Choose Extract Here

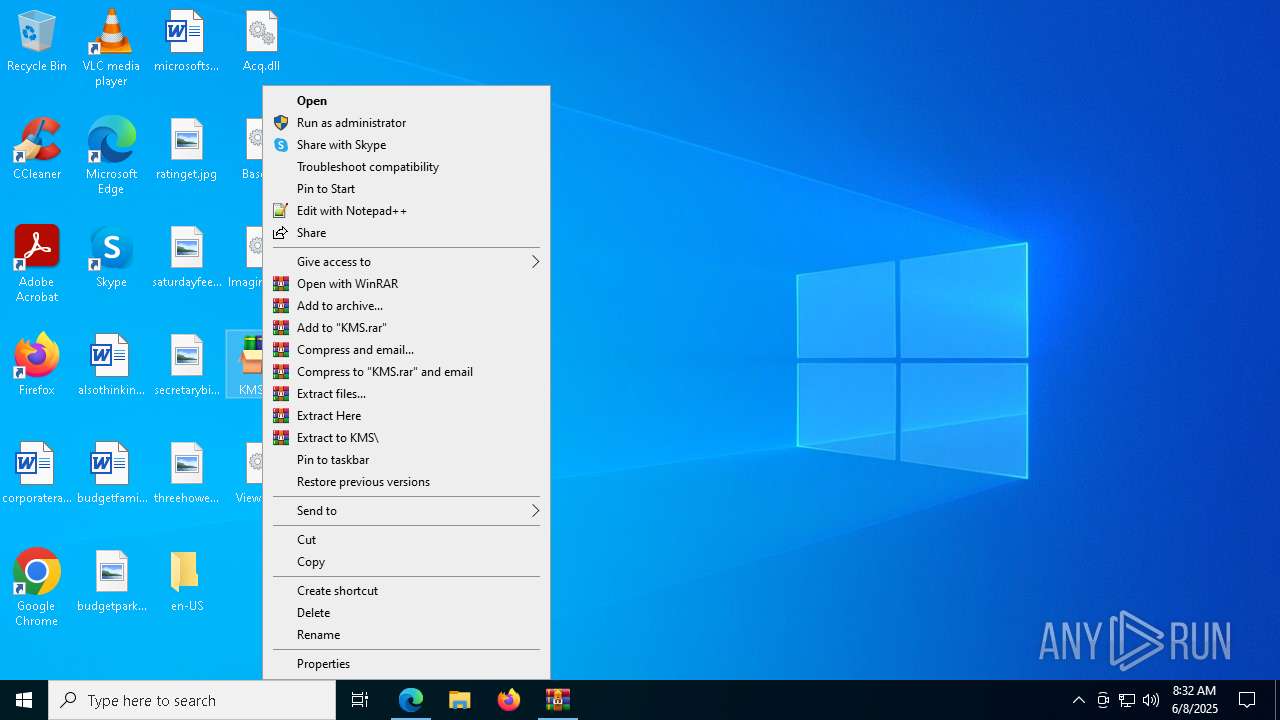pos(406,416)
